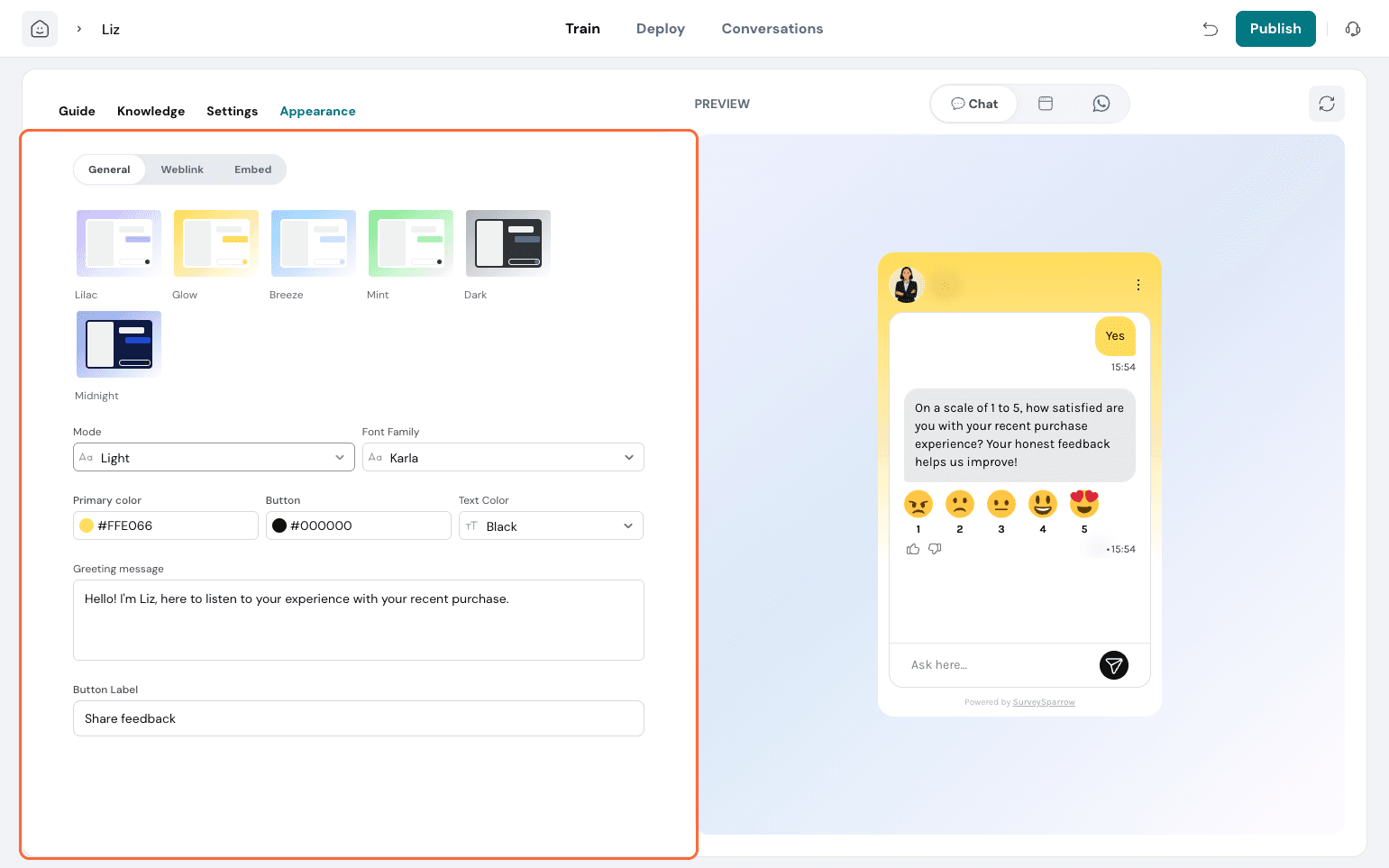Open the Font Family dropdown
Screen dimensions: 1389x868
(503, 457)
